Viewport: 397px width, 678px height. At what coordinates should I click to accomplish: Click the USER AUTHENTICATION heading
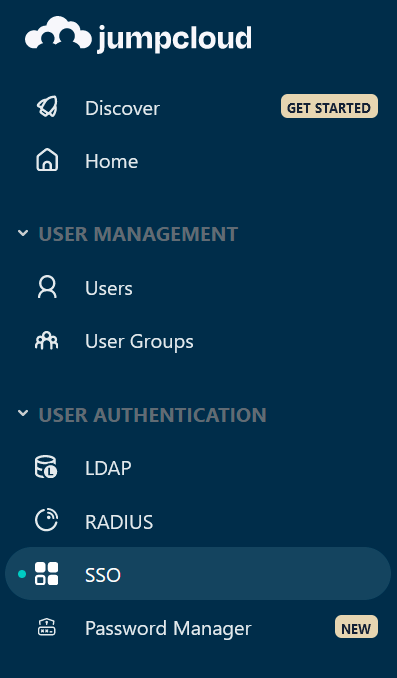(x=152, y=415)
